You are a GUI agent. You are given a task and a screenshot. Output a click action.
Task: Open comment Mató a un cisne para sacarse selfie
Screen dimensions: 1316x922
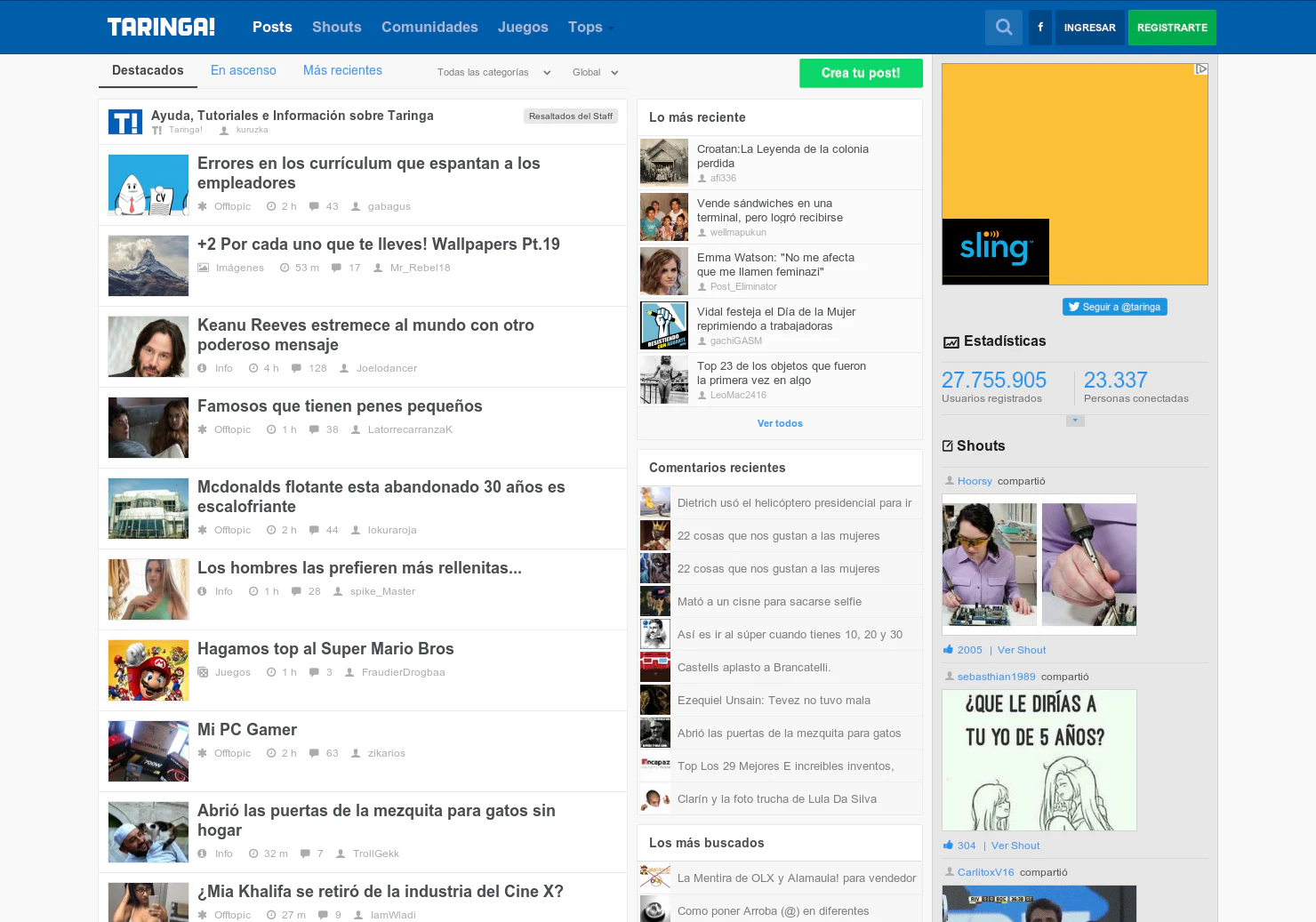point(769,602)
